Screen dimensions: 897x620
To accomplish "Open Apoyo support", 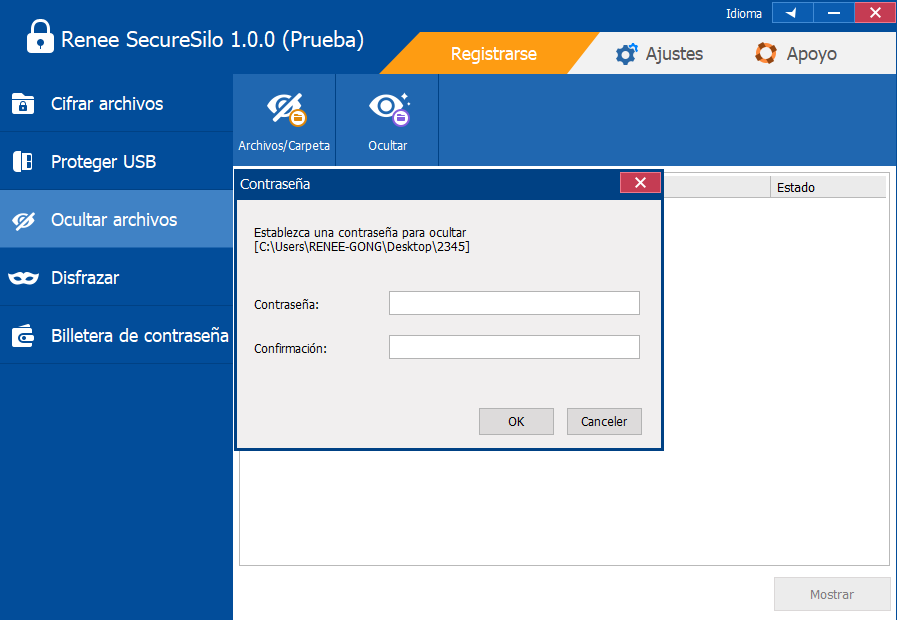I will tap(795, 54).
